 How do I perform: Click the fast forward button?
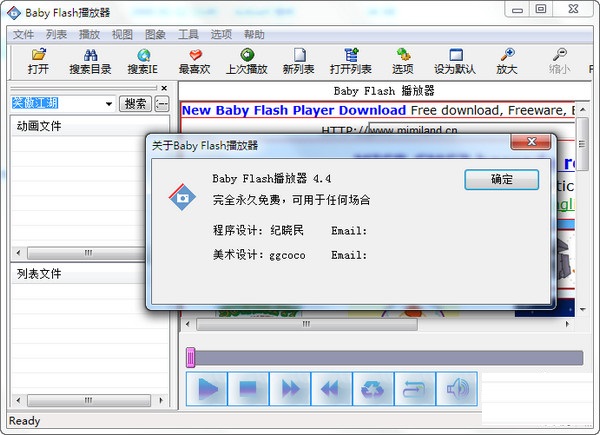point(291,388)
